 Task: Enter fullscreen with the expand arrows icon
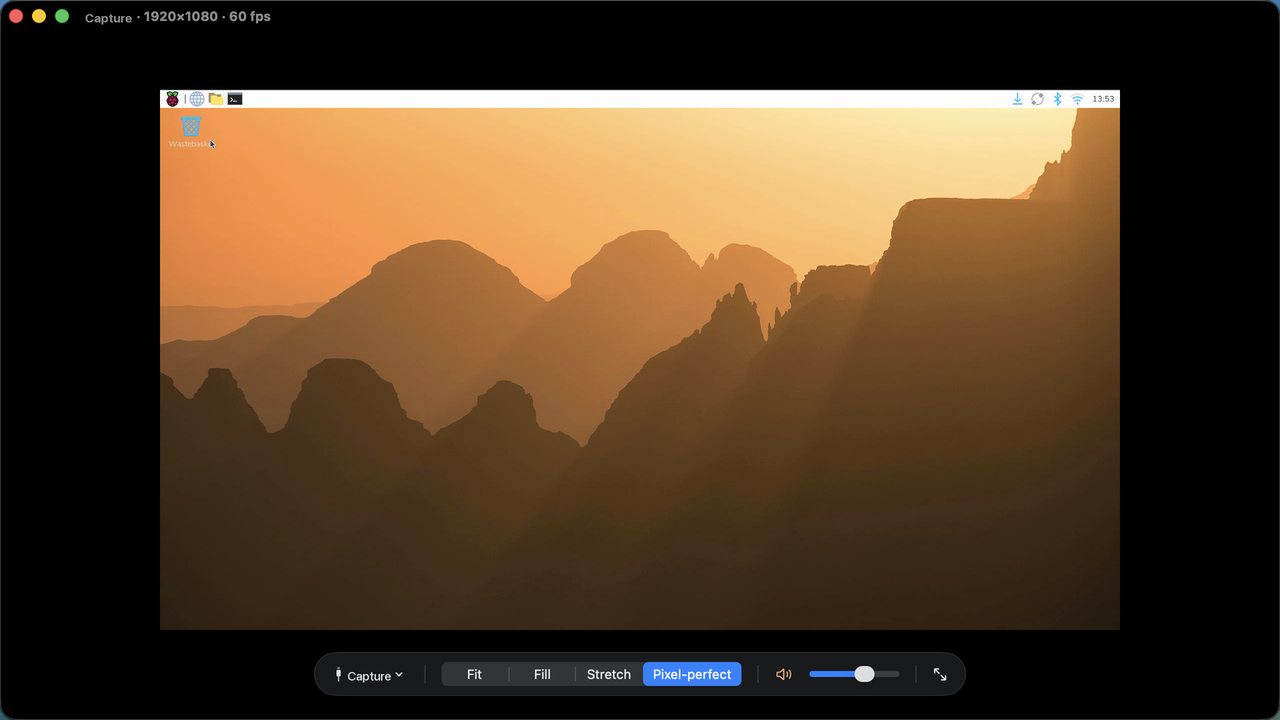click(x=940, y=674)
